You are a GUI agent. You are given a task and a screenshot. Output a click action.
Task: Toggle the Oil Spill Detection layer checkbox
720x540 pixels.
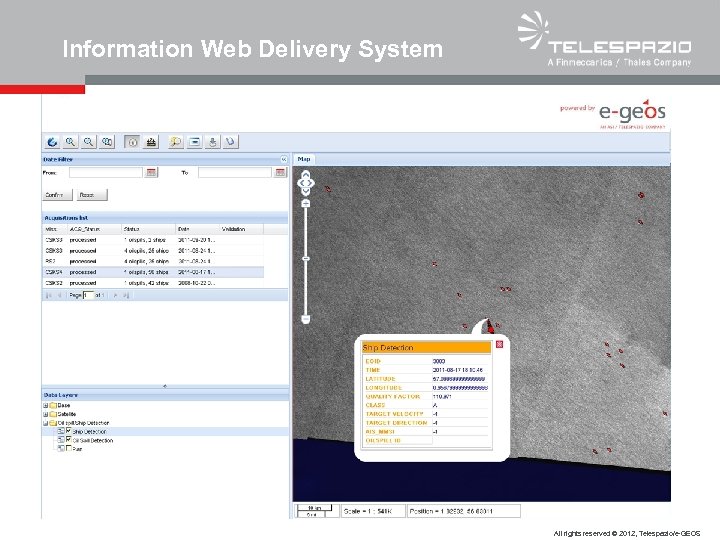tap(69, 440)
